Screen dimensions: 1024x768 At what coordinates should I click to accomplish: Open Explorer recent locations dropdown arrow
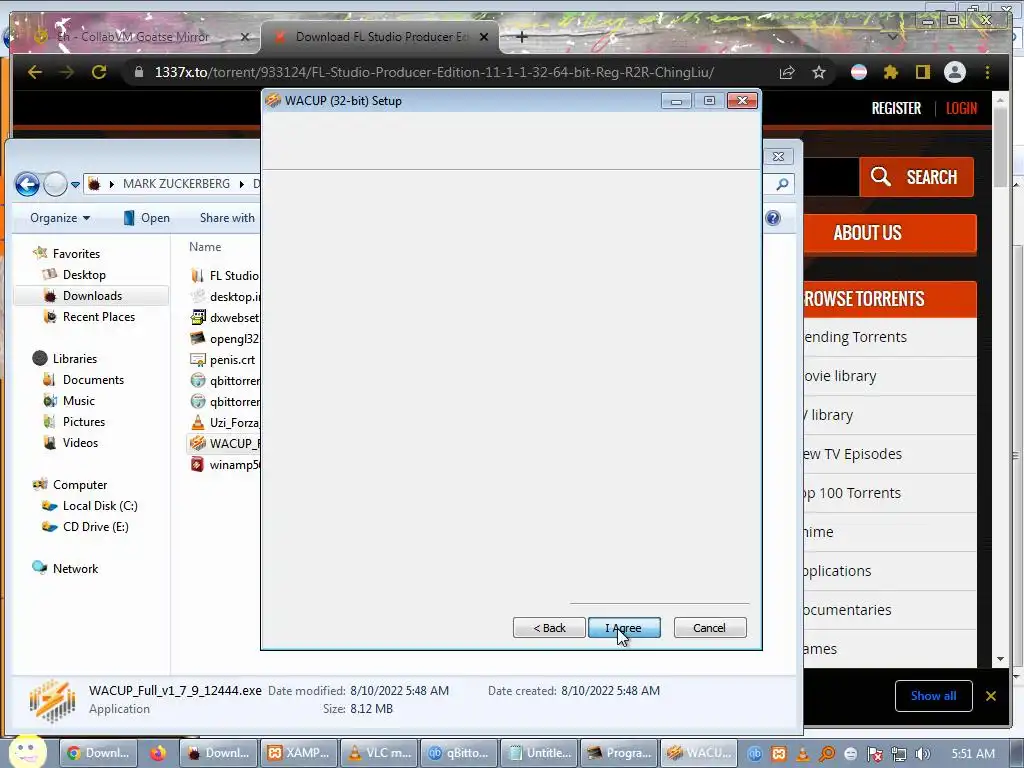tap(76, 185)
